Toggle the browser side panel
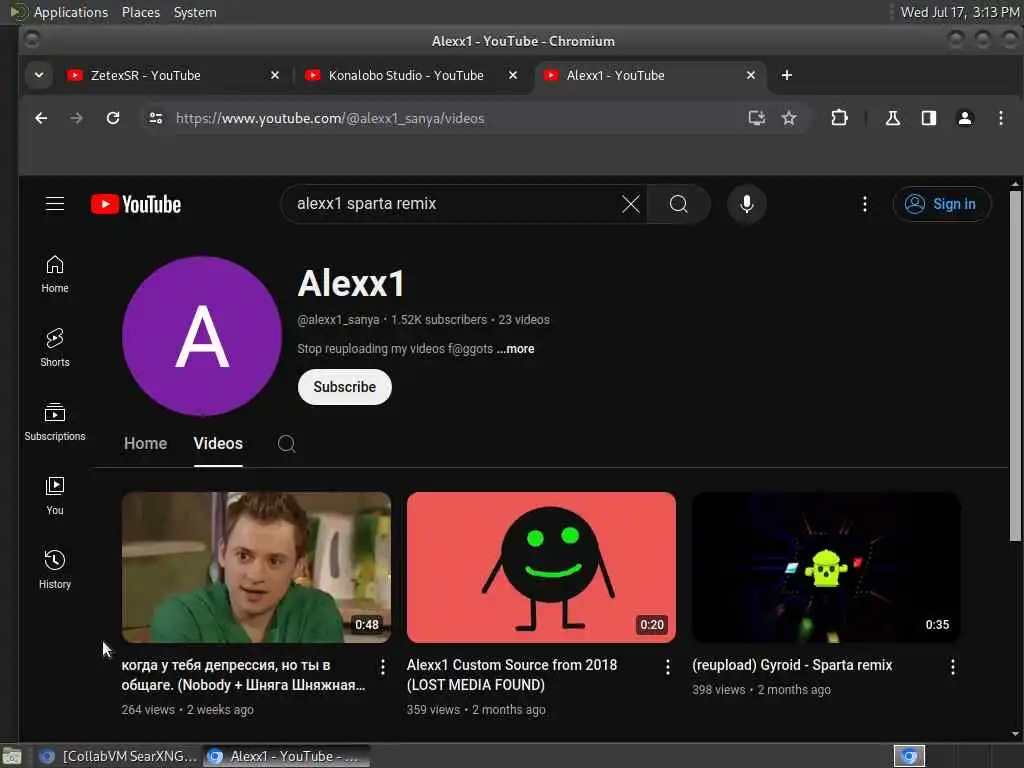 click(x=929, y=118)
